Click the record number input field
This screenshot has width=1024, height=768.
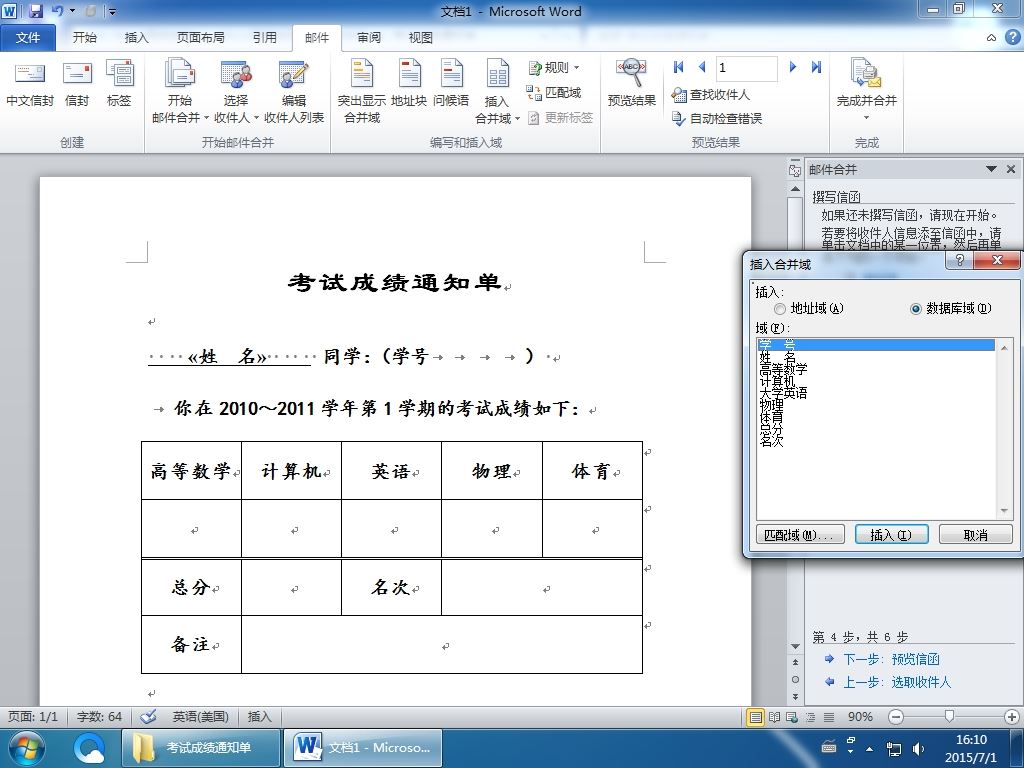[746, 67]
